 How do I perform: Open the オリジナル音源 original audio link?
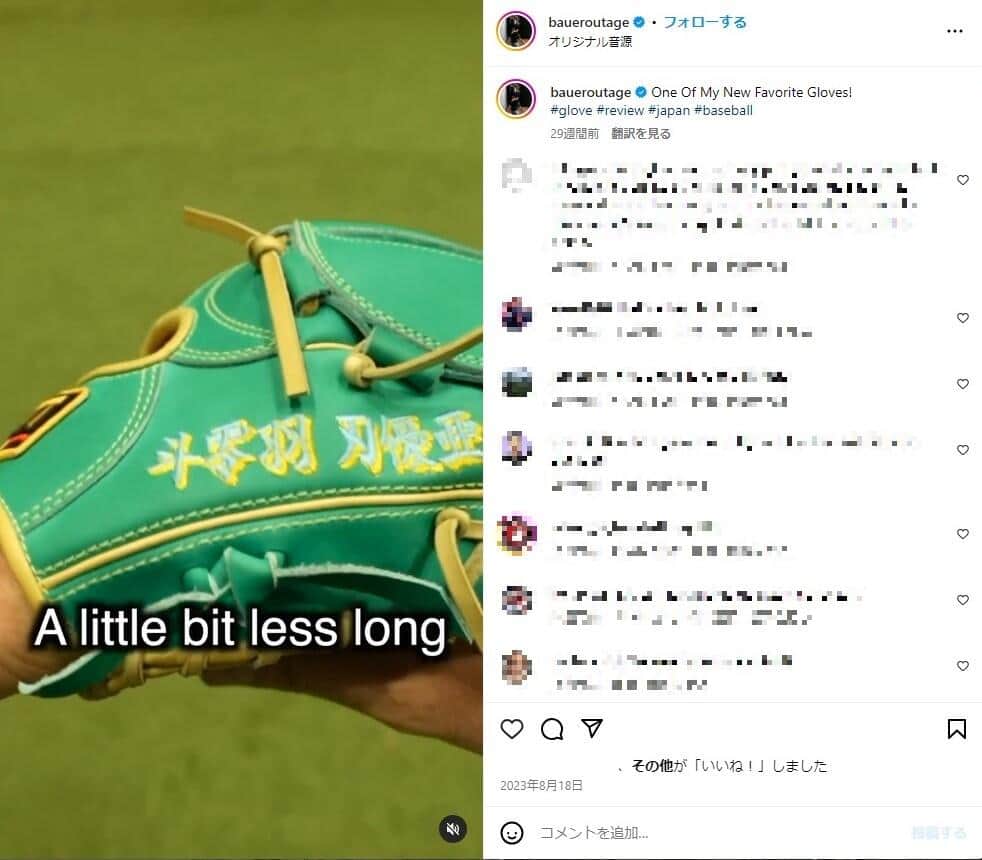coord(590,41)
